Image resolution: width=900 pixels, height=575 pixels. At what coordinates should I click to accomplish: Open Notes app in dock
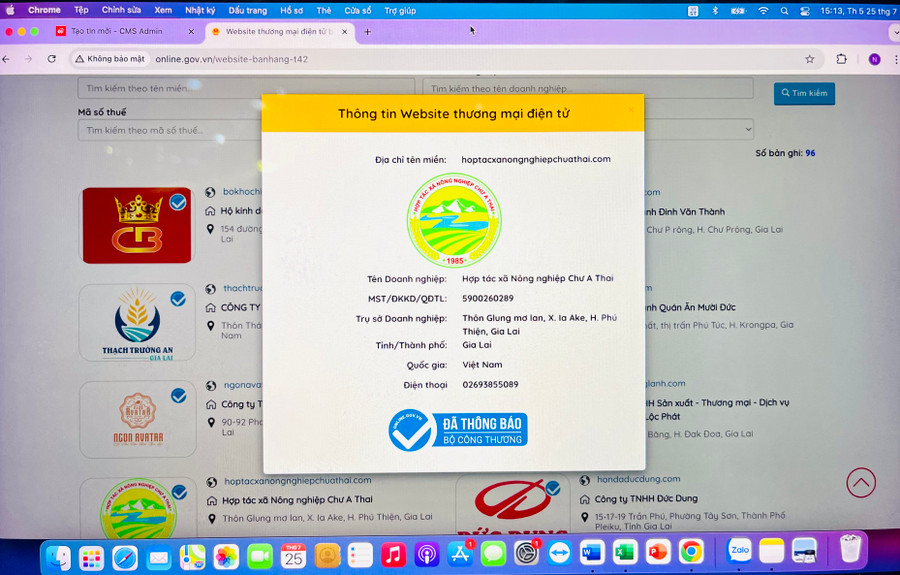click(x=771, y=550)
